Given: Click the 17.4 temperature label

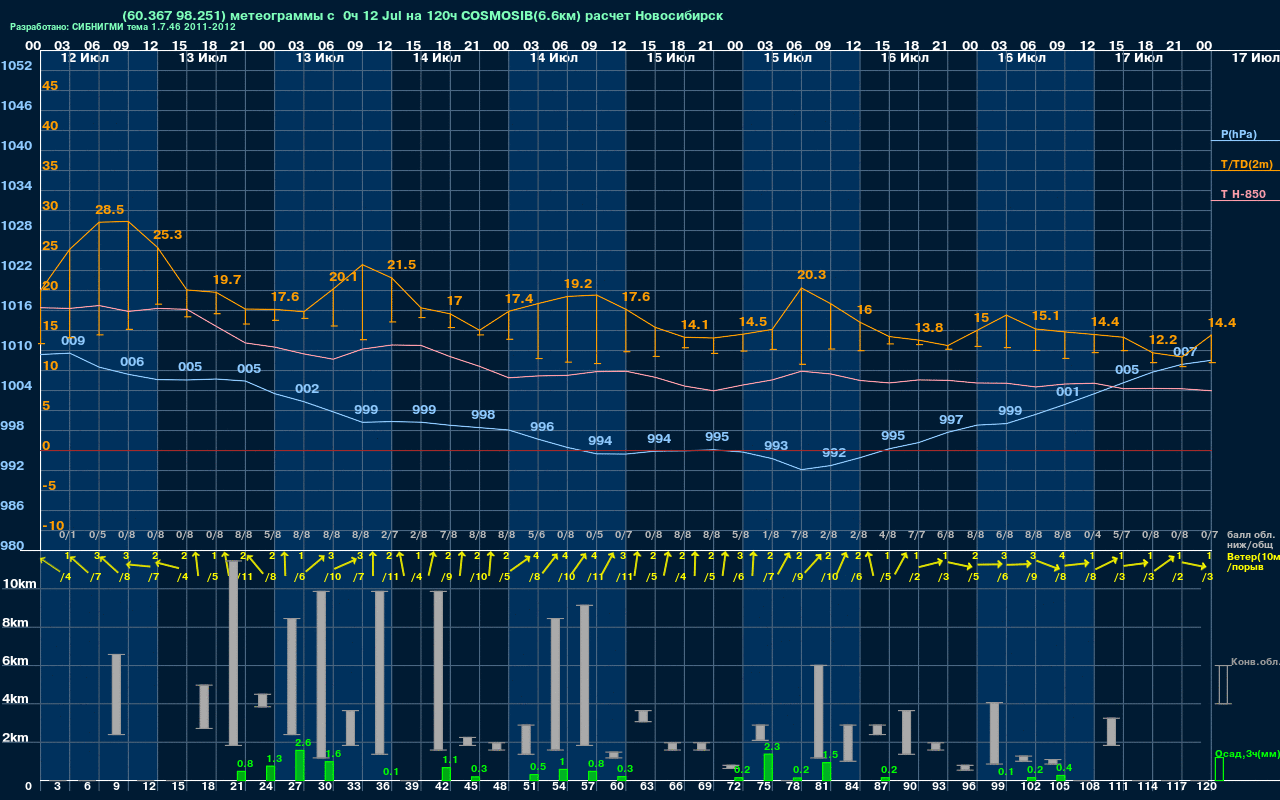Looking at the screenshot, I should coord(519,299).
